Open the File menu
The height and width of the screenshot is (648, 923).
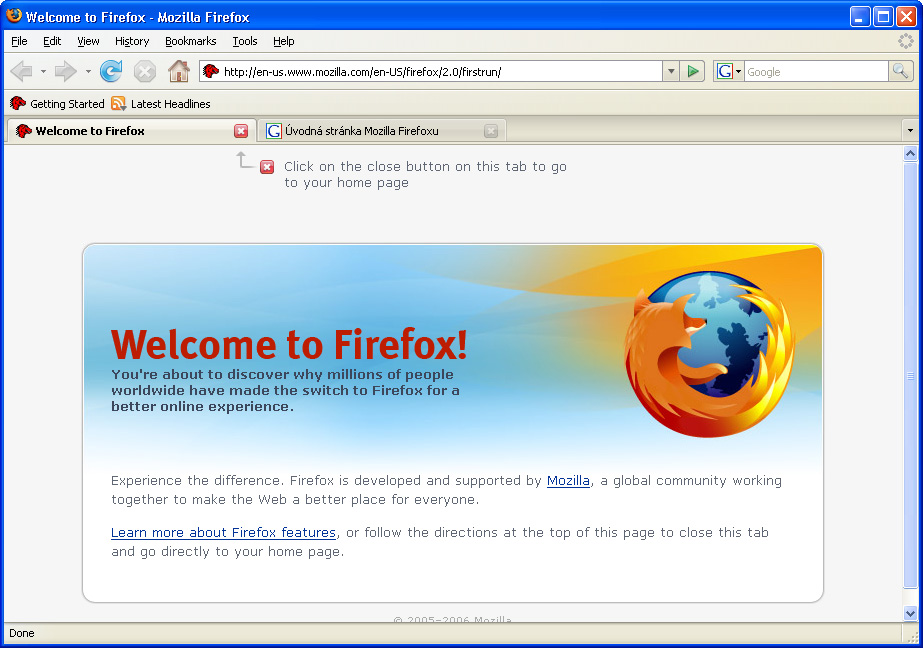pos(19,41)
